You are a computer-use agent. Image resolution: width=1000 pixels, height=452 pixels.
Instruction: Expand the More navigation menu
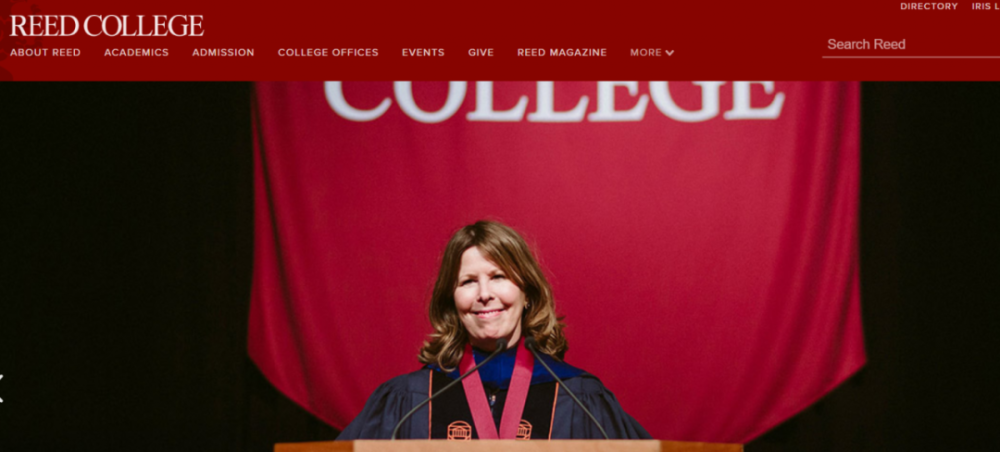[652, 53]
